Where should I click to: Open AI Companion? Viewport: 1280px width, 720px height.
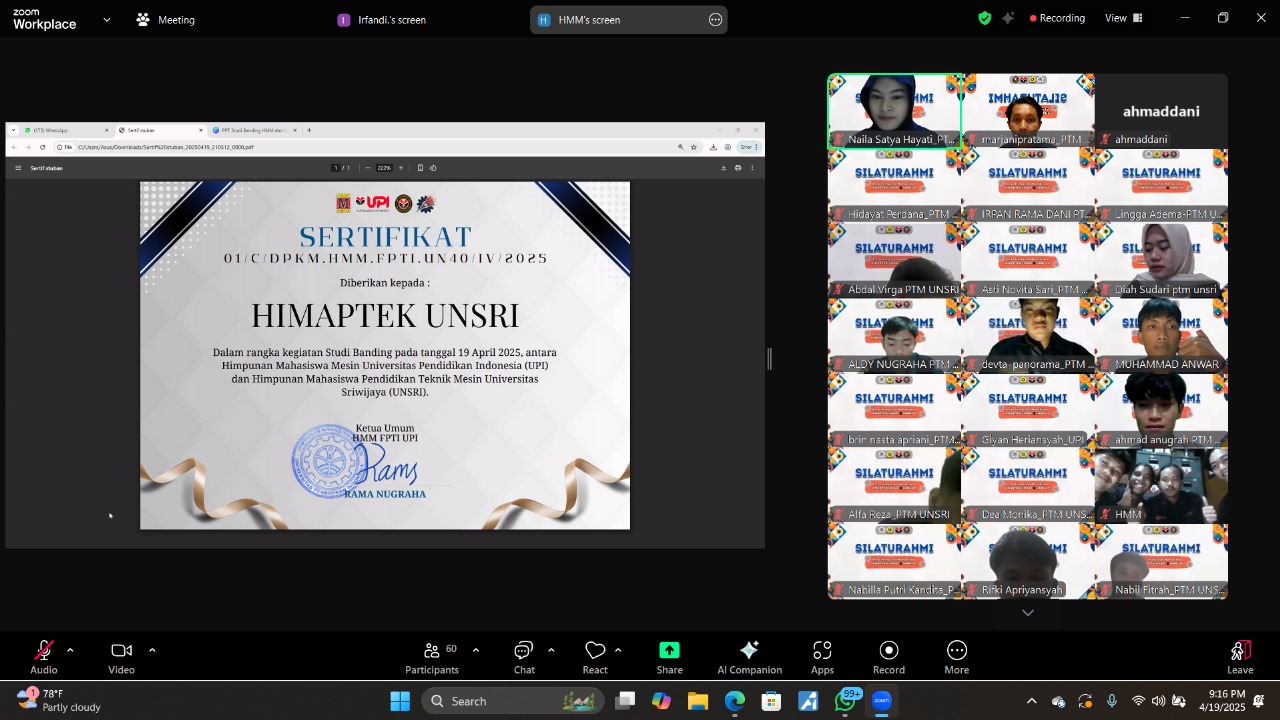(x=749, y=657)
